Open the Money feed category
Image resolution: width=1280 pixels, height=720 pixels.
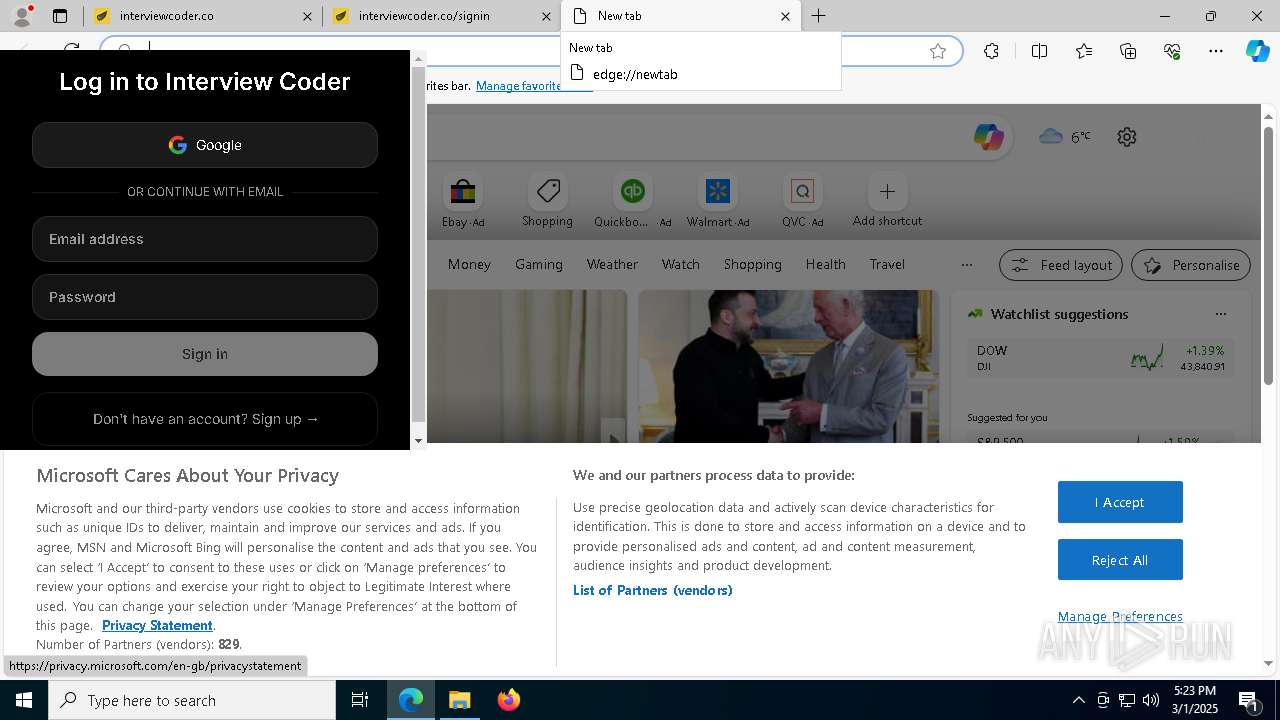click(469, 265)
